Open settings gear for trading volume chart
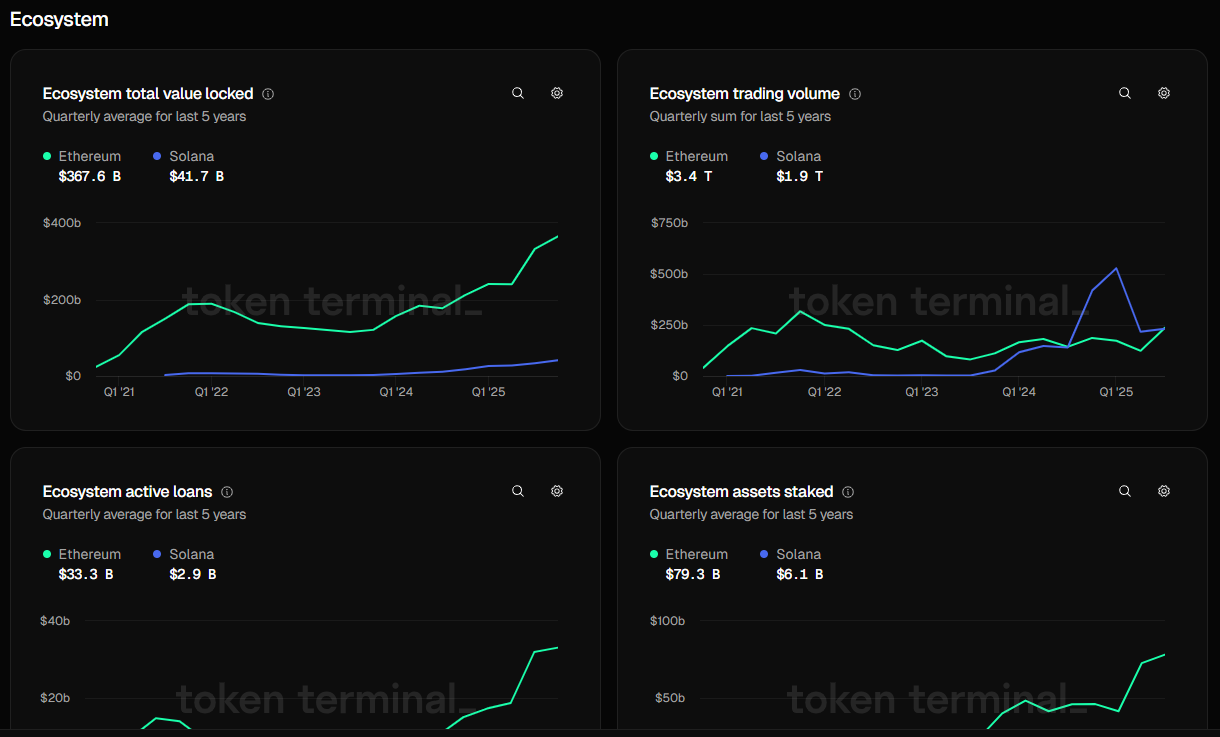 pyautogui.click(x=1164, y=93)
